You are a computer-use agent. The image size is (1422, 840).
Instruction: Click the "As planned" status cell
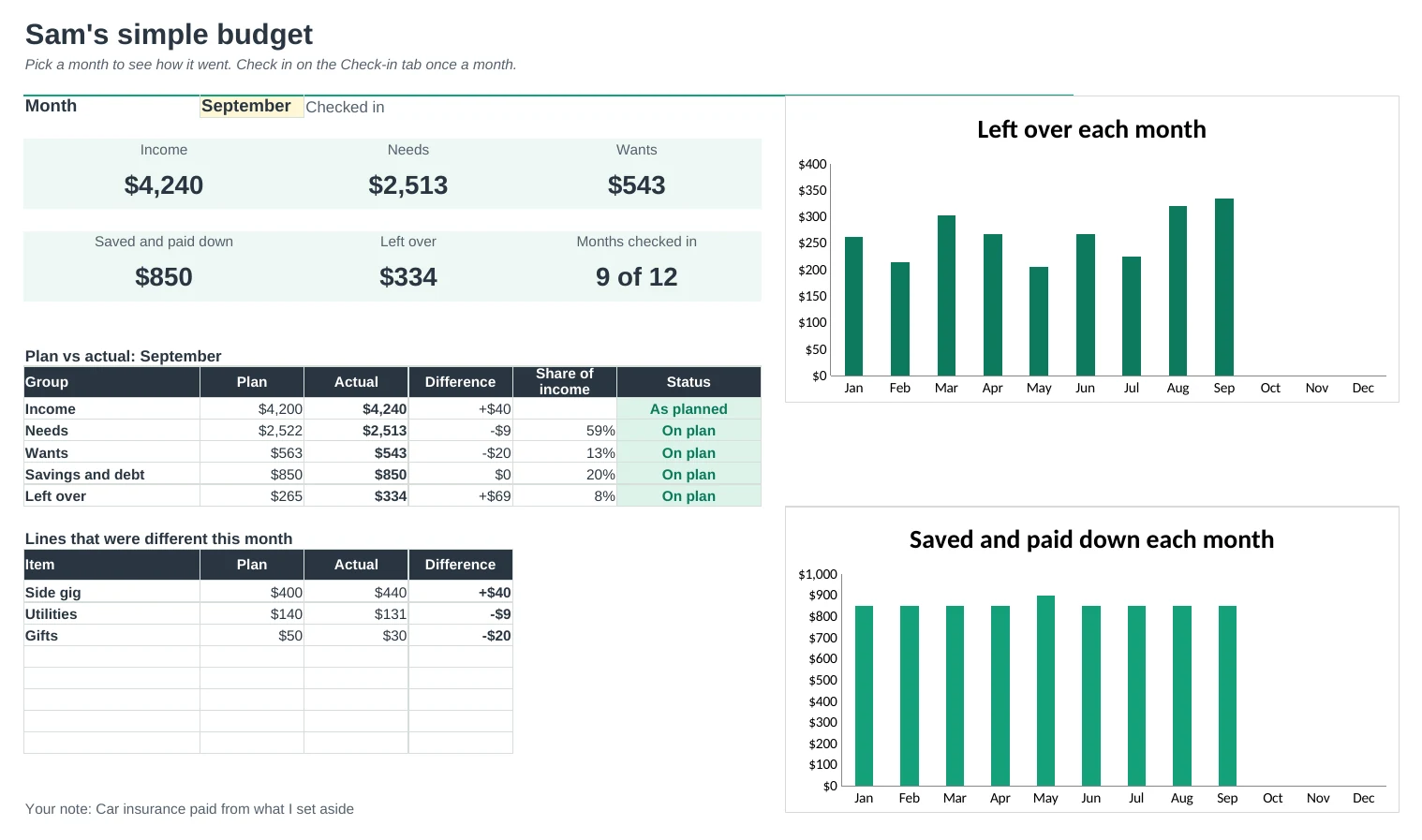[x=689, y=409]
